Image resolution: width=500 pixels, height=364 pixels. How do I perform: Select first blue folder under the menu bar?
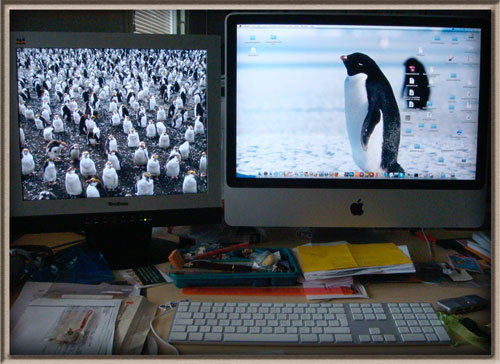click(252, 38)
